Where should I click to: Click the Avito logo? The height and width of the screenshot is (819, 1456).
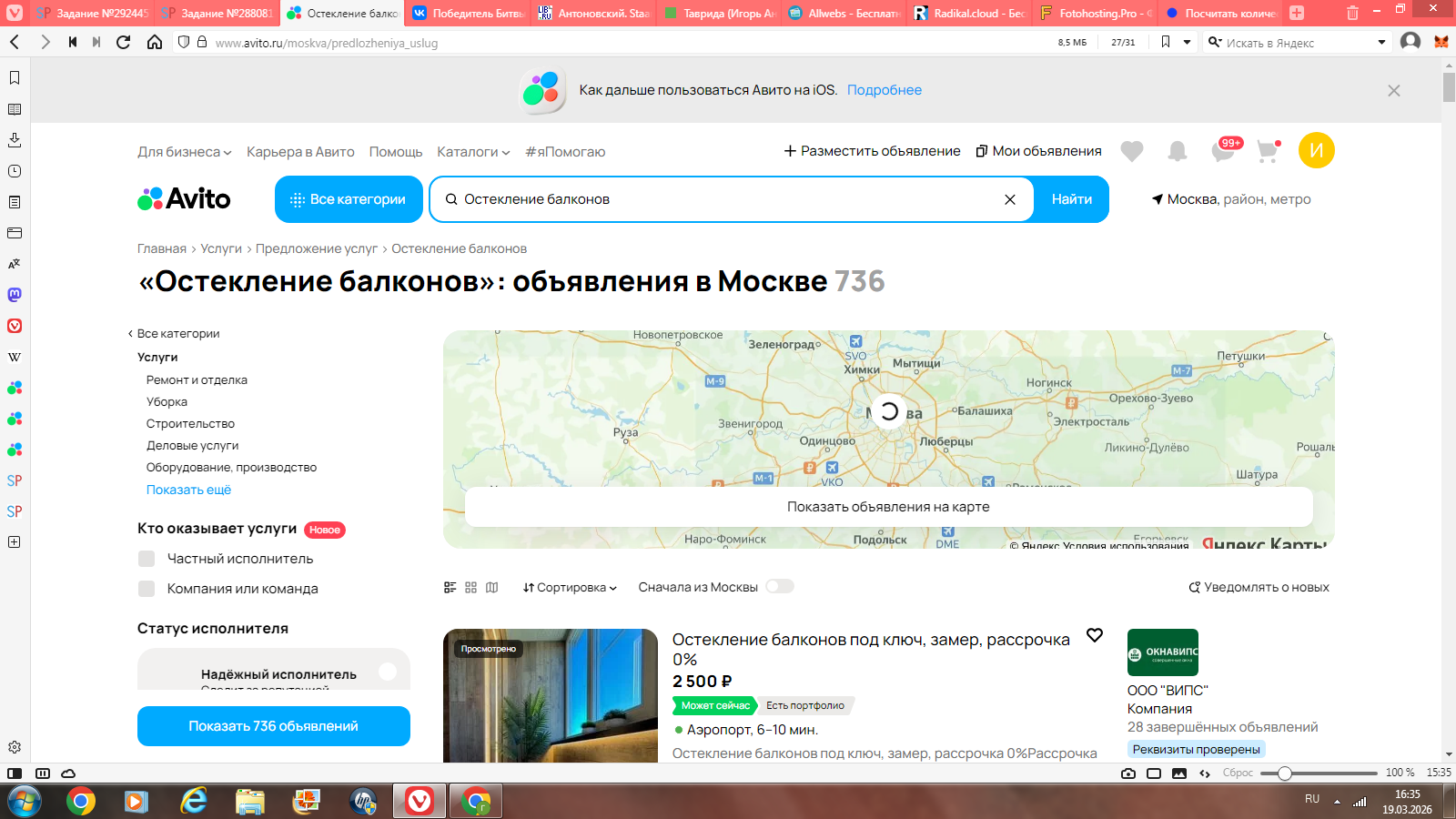184,198
